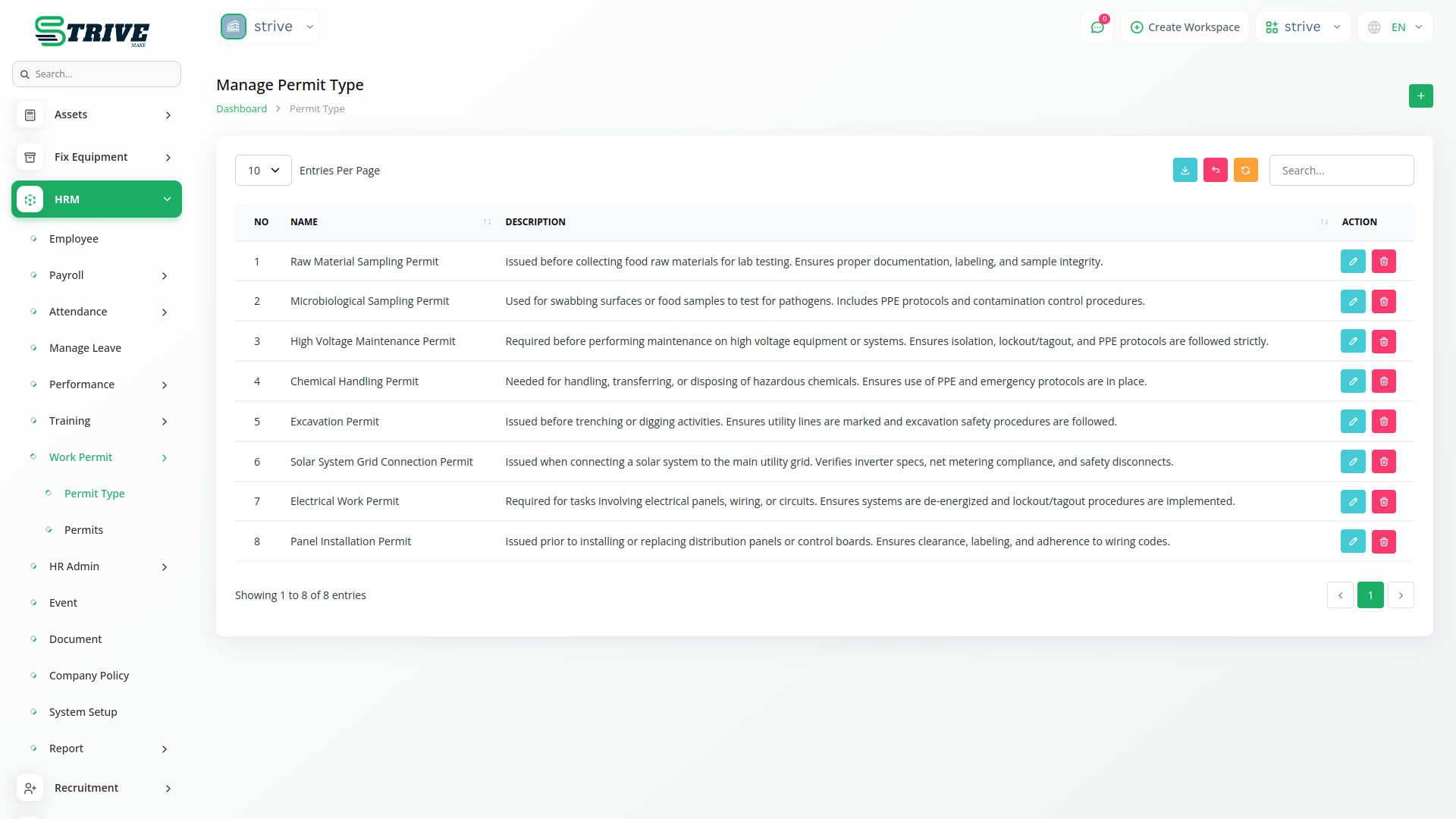This screenshot has height=819, width=1456.
Task: Open the entries per page dropdown
Action: [263, 171]
